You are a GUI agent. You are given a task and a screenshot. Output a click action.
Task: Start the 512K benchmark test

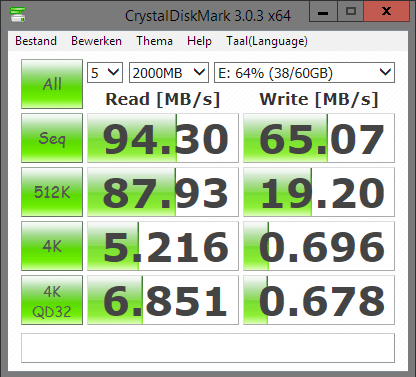[52, 192]
